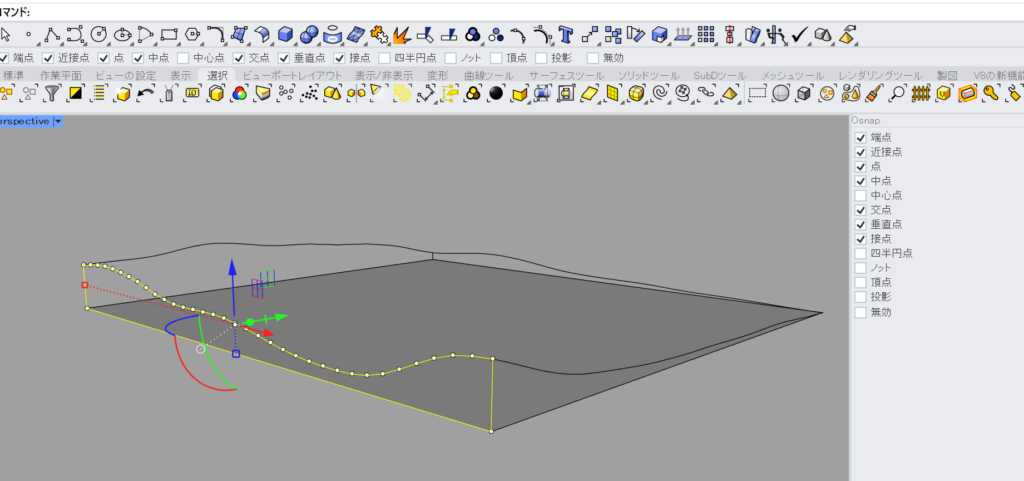Image resolution: width=1024 pixels, height=481 pixels.
Task: Click the Circle tool icon
Action: [x=99, y=35]
